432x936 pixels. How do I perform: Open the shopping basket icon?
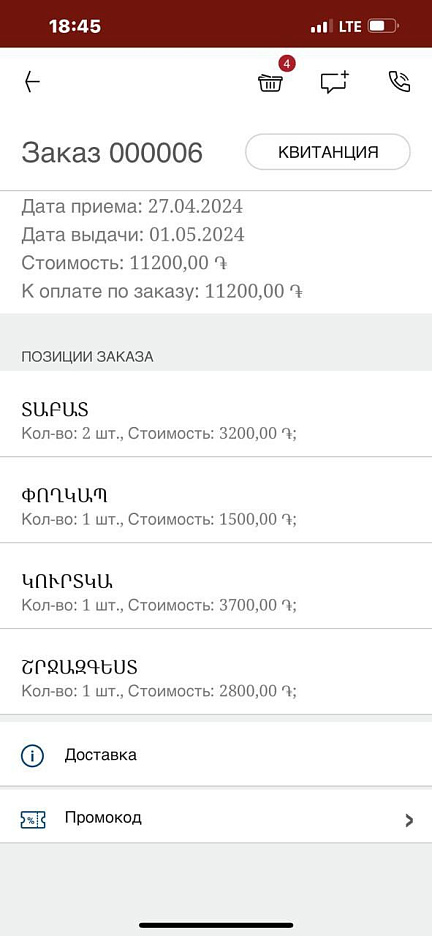[x=270, y=82]
